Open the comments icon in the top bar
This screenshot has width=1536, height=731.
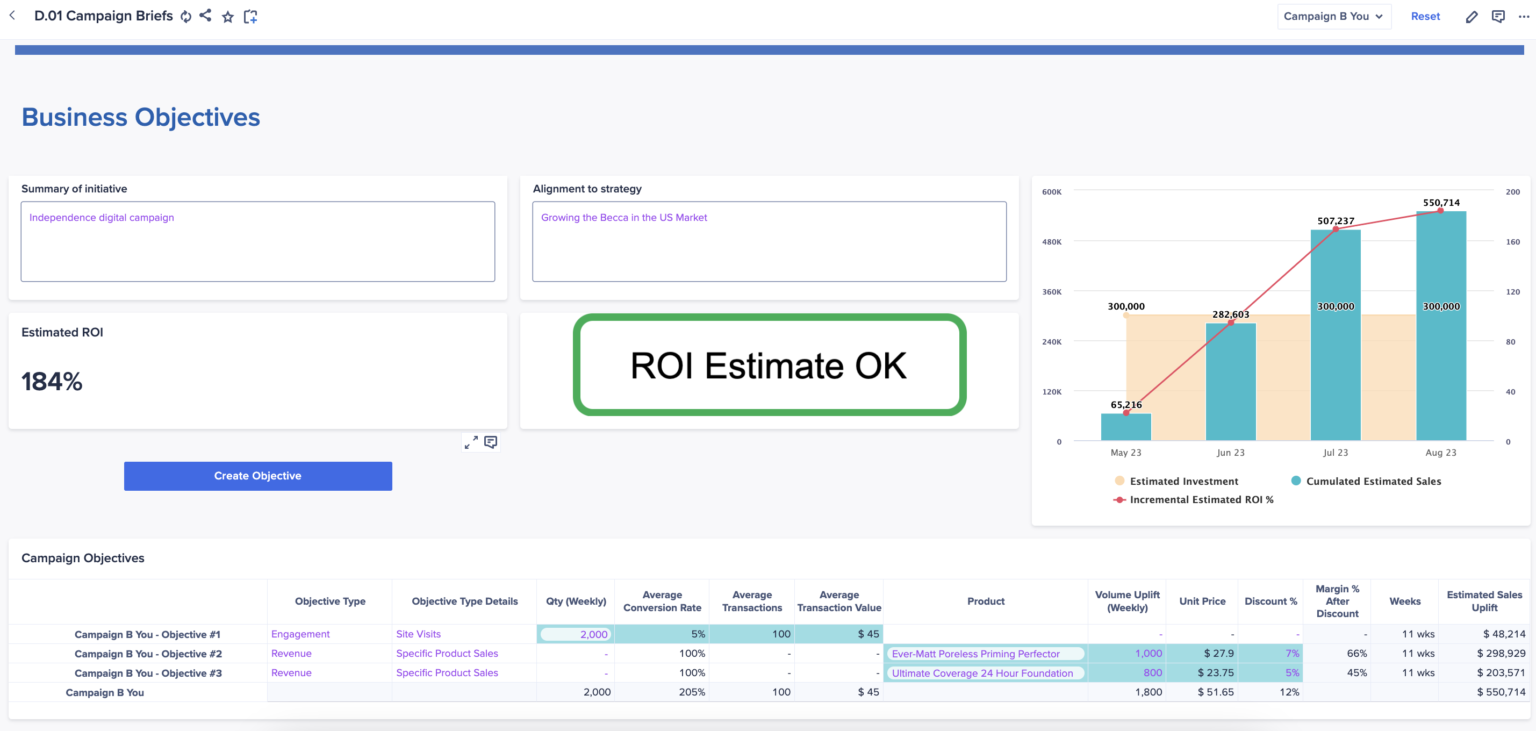1498,17
